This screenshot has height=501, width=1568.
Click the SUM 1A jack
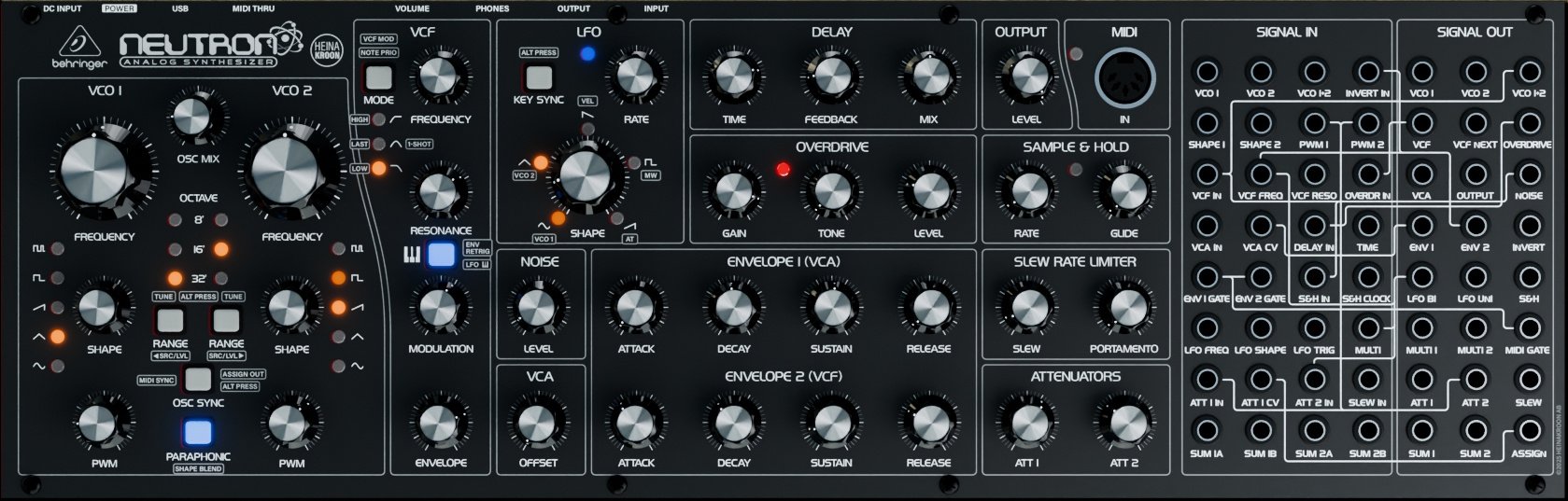pos(1207,430)
